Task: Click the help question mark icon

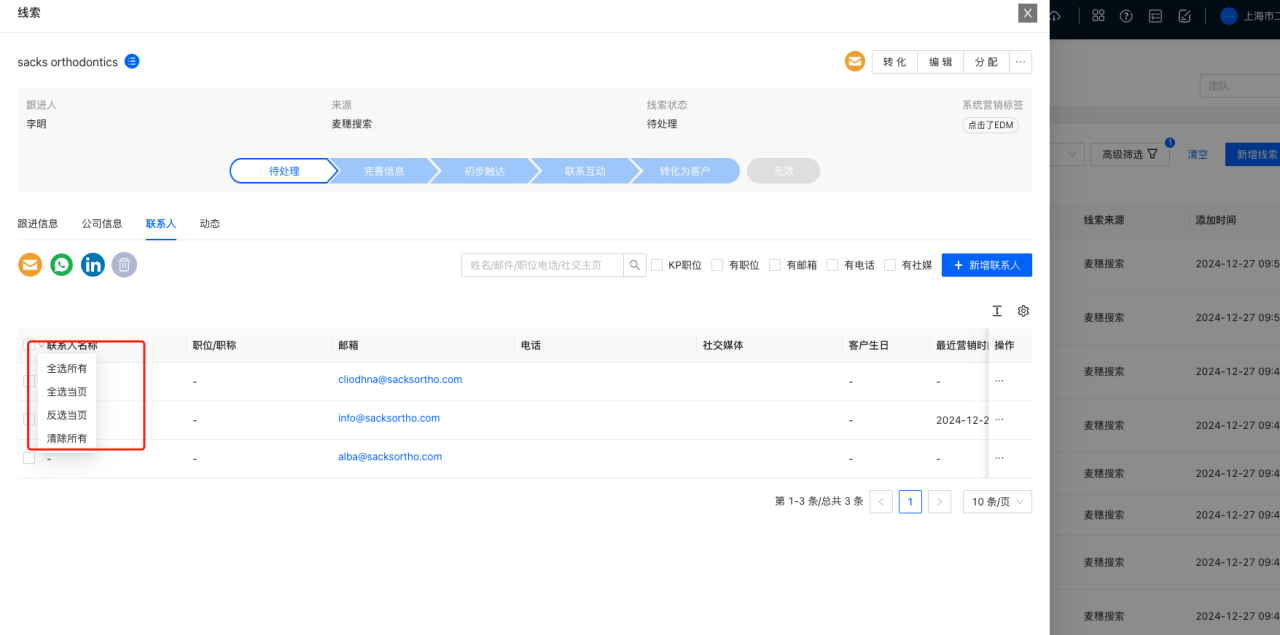Action: (1126, 16)
